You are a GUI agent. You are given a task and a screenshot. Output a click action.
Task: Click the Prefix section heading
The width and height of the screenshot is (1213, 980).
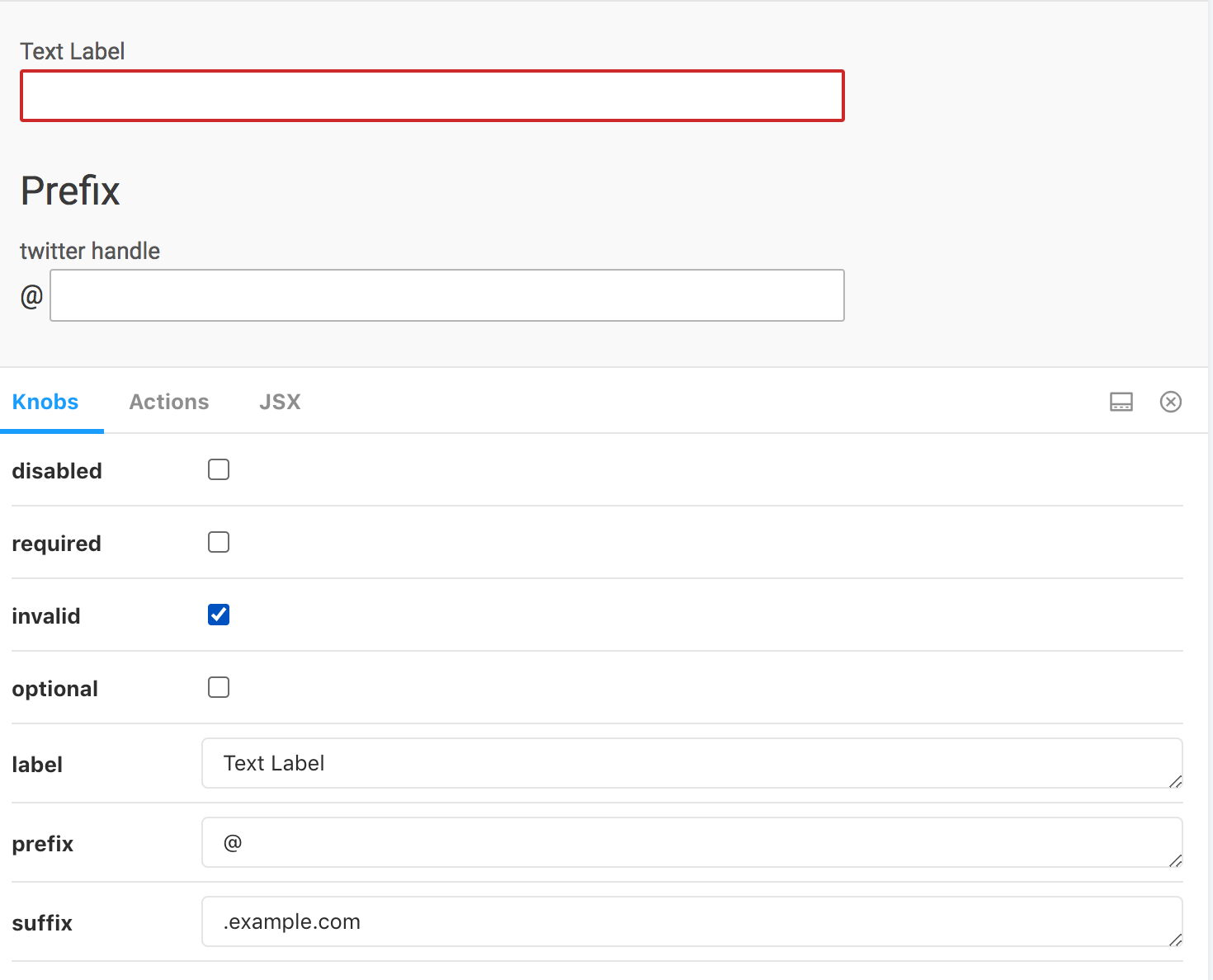pyautogui.click(x=70, y=191)
